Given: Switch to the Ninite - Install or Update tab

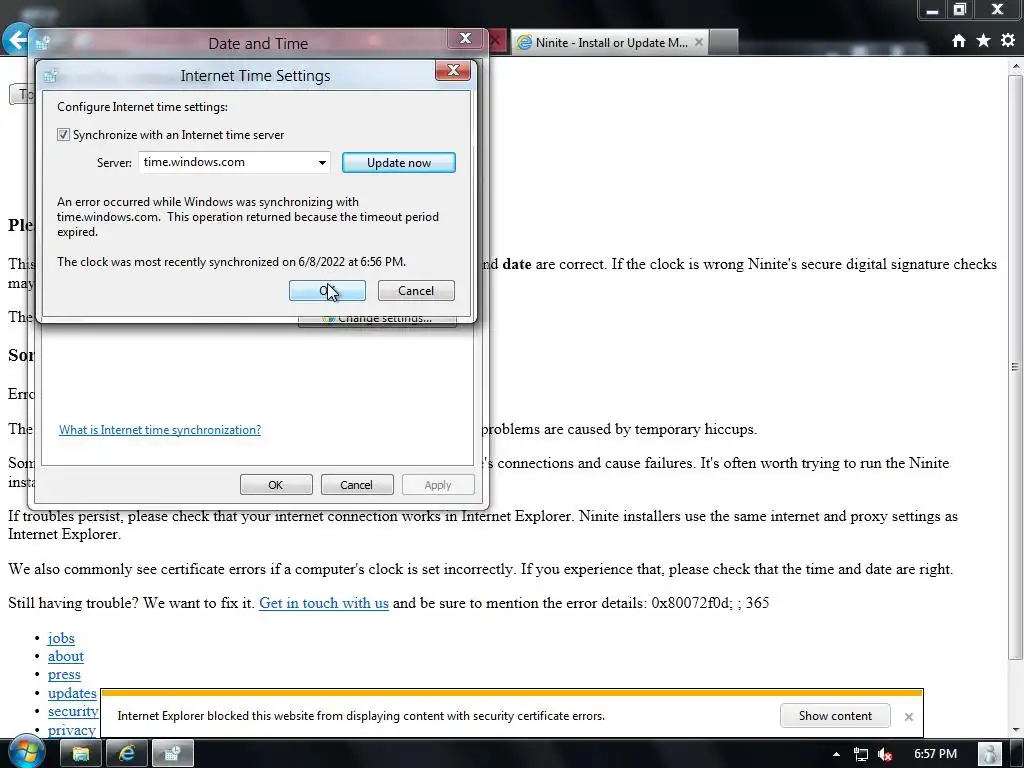Looking at the screenshot, I should [x=609, y=42].
